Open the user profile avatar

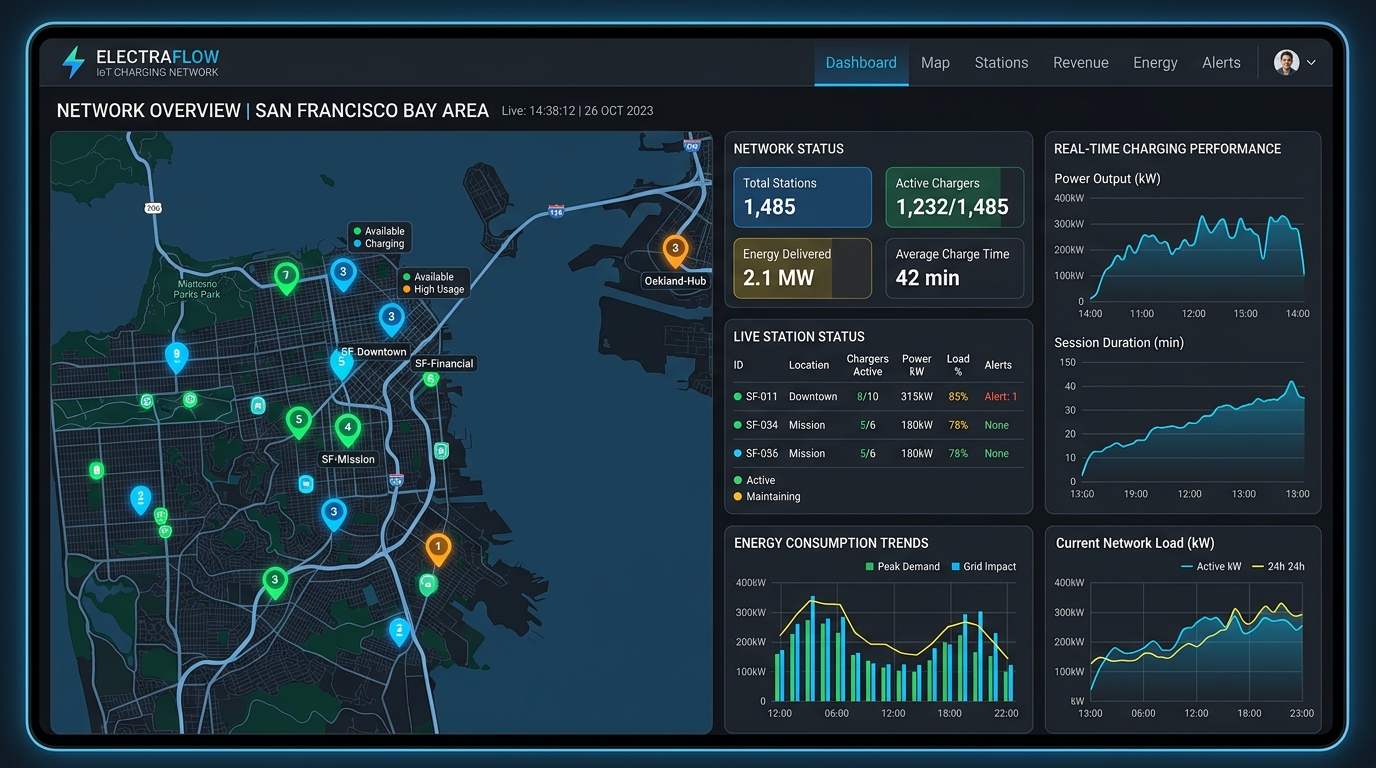pyautogui.click(x=1286, y=62)
